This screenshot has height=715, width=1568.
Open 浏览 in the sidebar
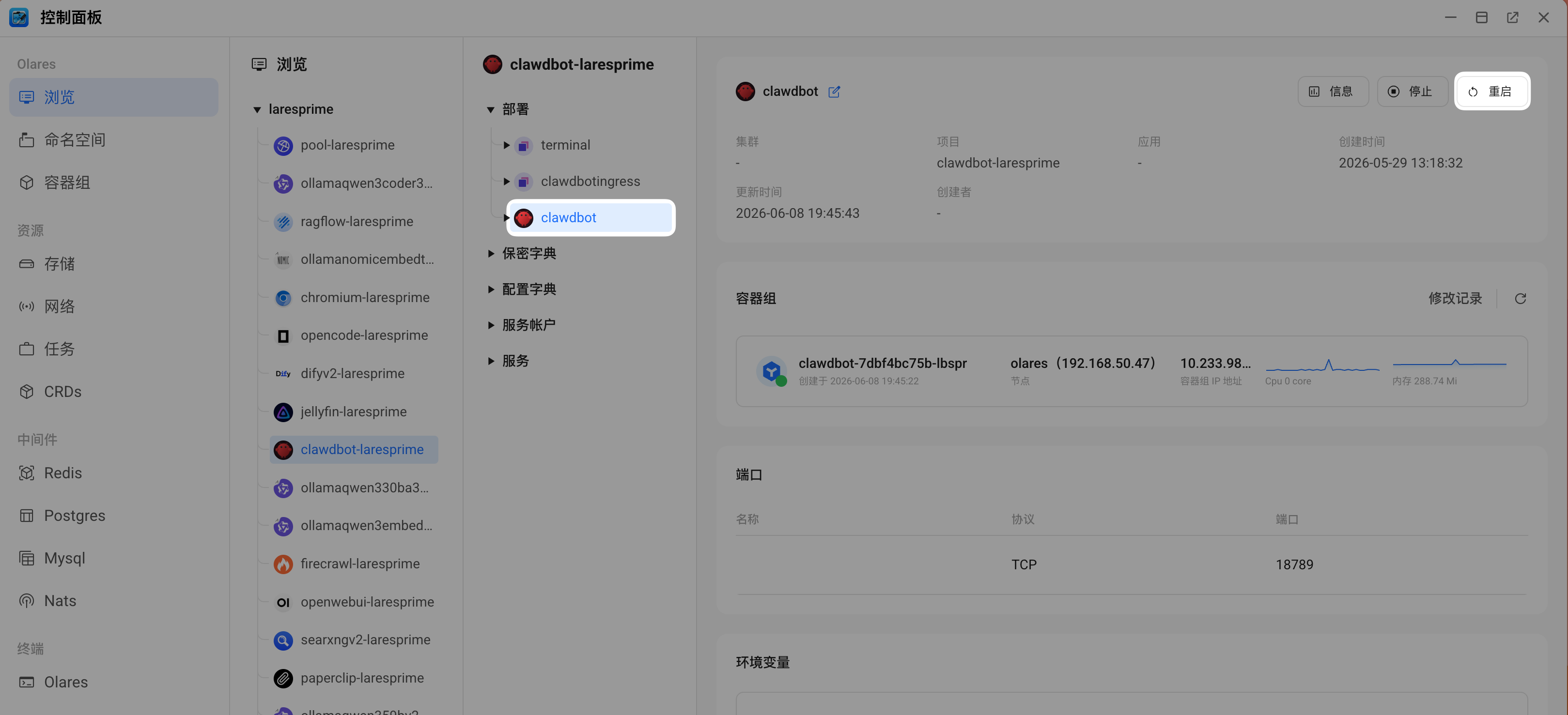click(114, 97)
